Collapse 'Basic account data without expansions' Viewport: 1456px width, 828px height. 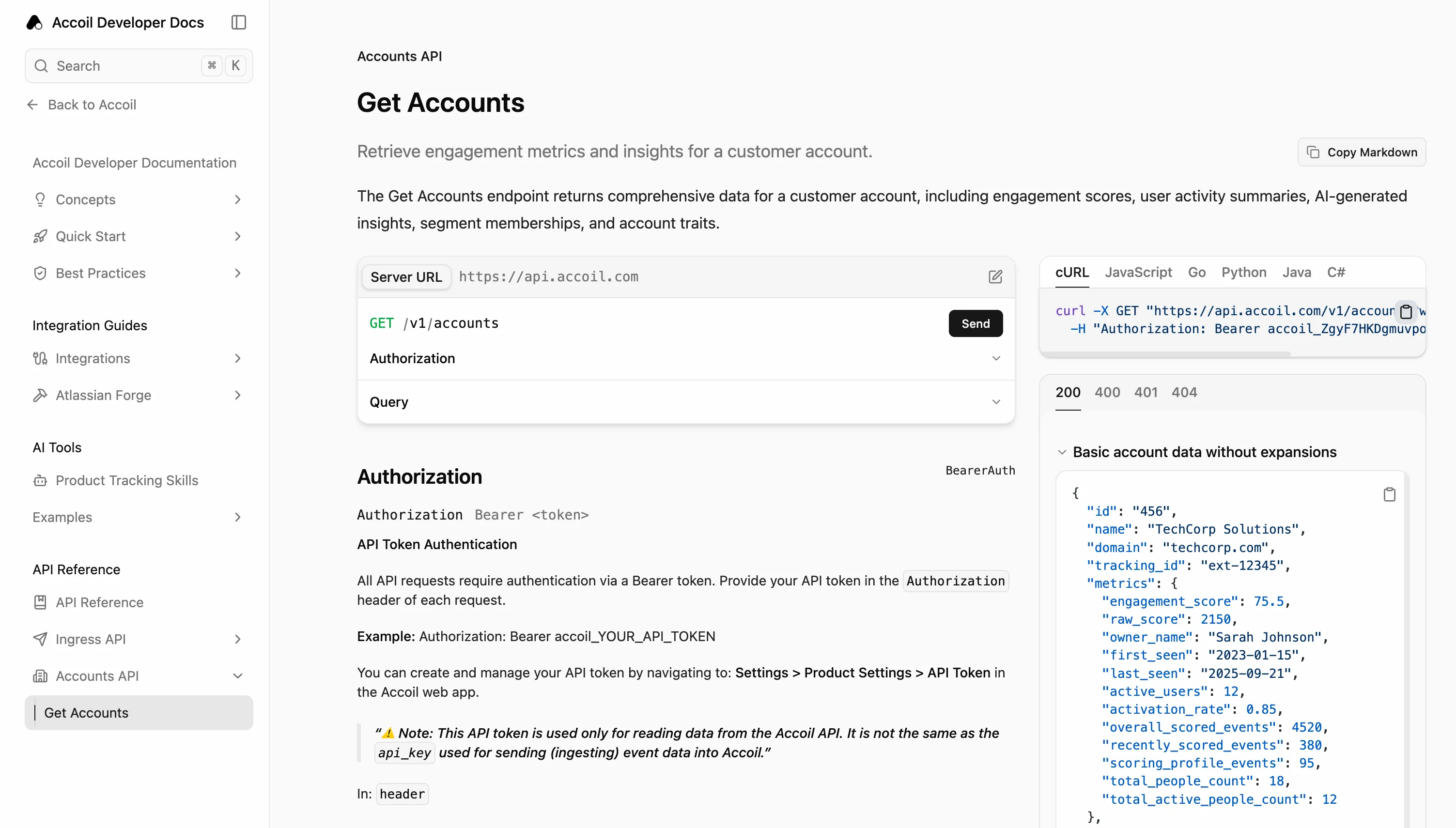coord(1062,452)
